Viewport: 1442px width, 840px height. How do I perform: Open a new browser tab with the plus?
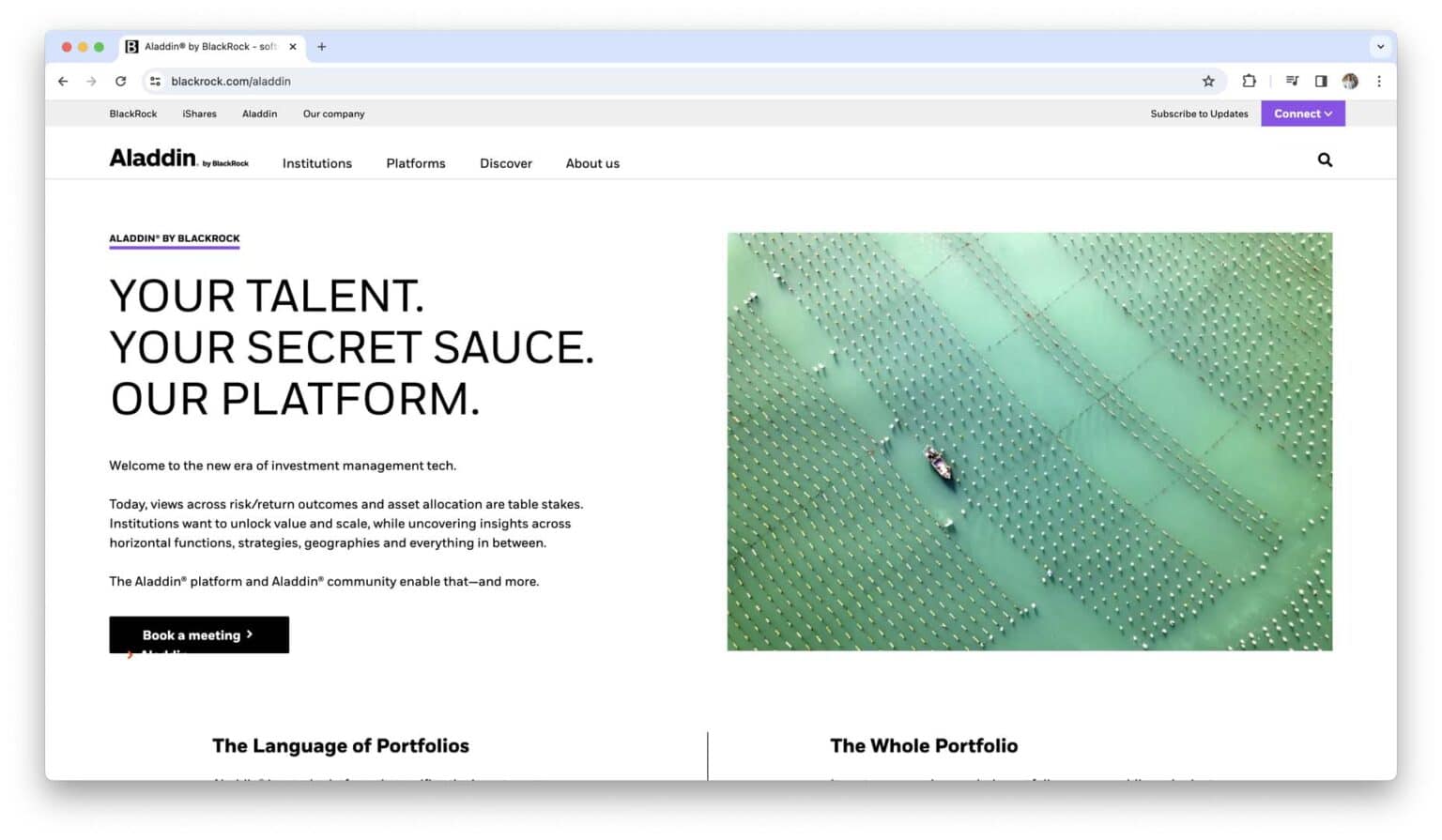pyautogui.click(x=322, y=46)
